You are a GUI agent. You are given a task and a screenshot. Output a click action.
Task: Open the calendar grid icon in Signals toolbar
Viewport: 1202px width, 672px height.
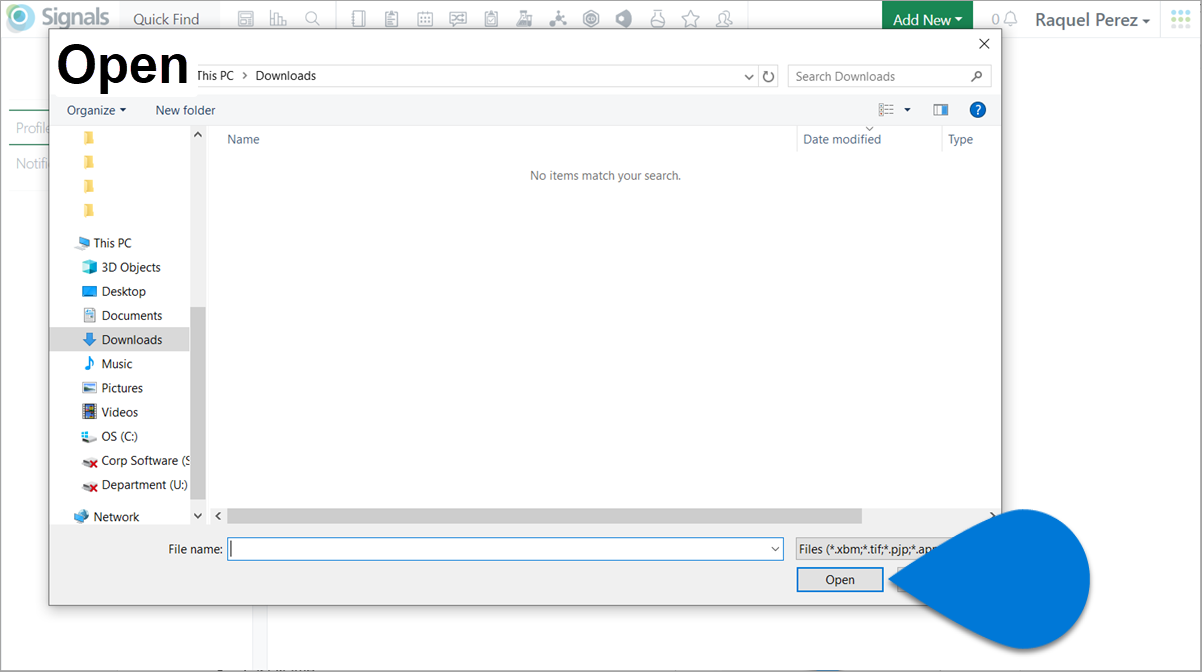pos(425,19)
